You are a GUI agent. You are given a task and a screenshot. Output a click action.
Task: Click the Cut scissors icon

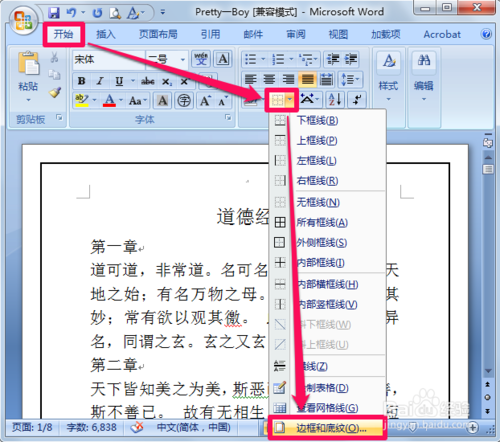54,57
